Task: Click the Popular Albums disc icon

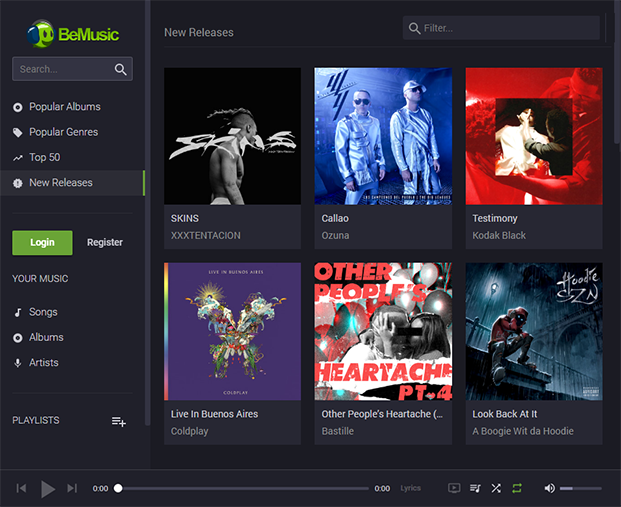Action: pyautogui.click(x=17, y=107)
